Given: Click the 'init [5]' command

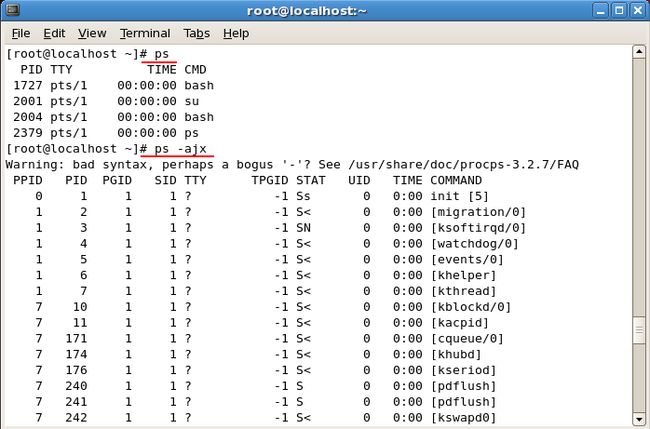Looking at the screenshot, I should 459,196.
